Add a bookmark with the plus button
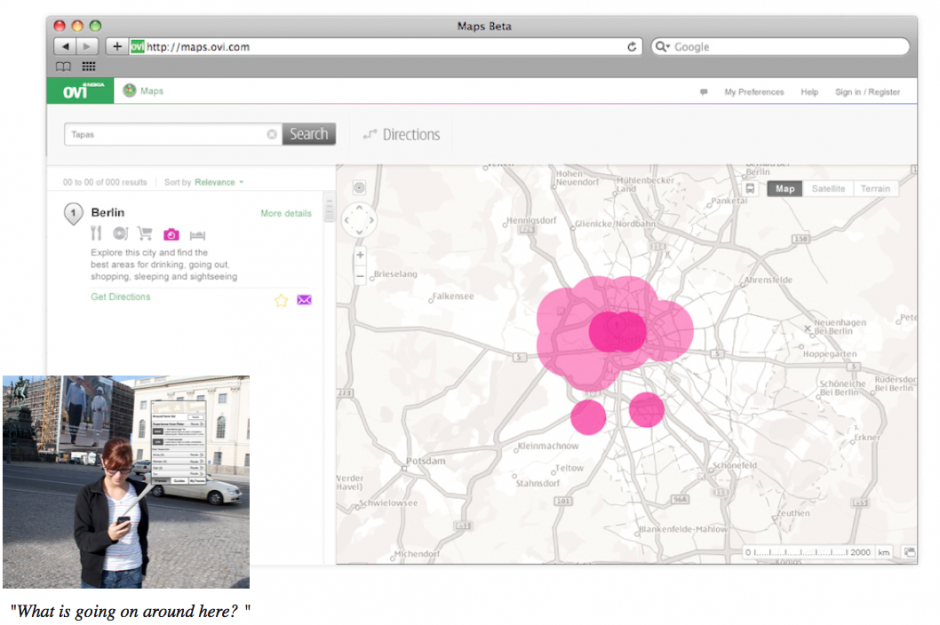Image resolution: width=940 pixels, height=625 pixels. (x=117, y=46)
